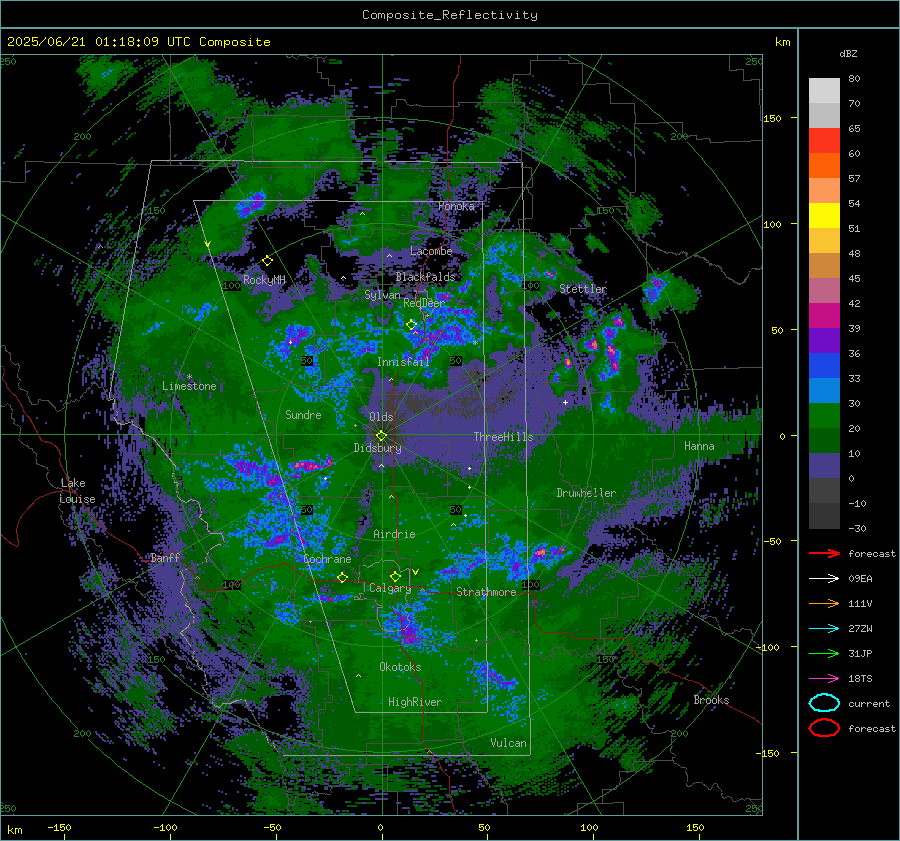Click the red 'forecast' ellipse legend symbol
Viewport: 900px width, 841px height.
824,728
